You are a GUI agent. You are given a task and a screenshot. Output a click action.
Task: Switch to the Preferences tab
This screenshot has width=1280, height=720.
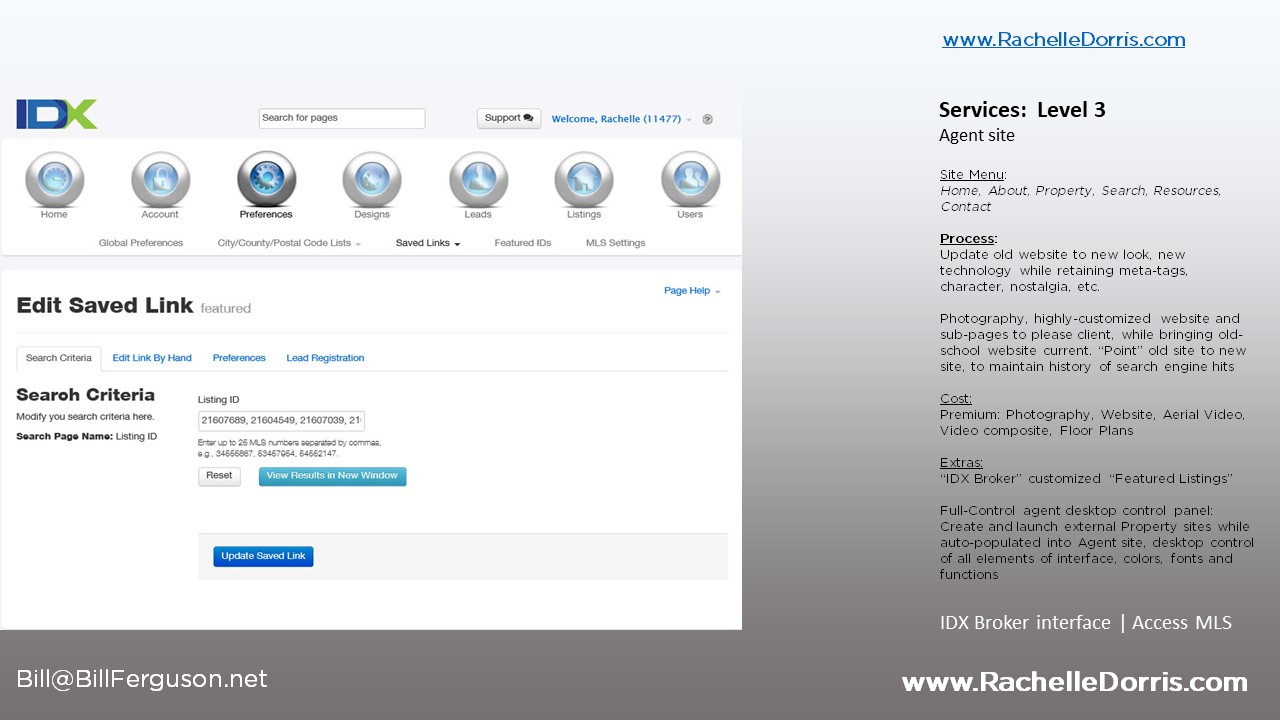tap(239, 358)
